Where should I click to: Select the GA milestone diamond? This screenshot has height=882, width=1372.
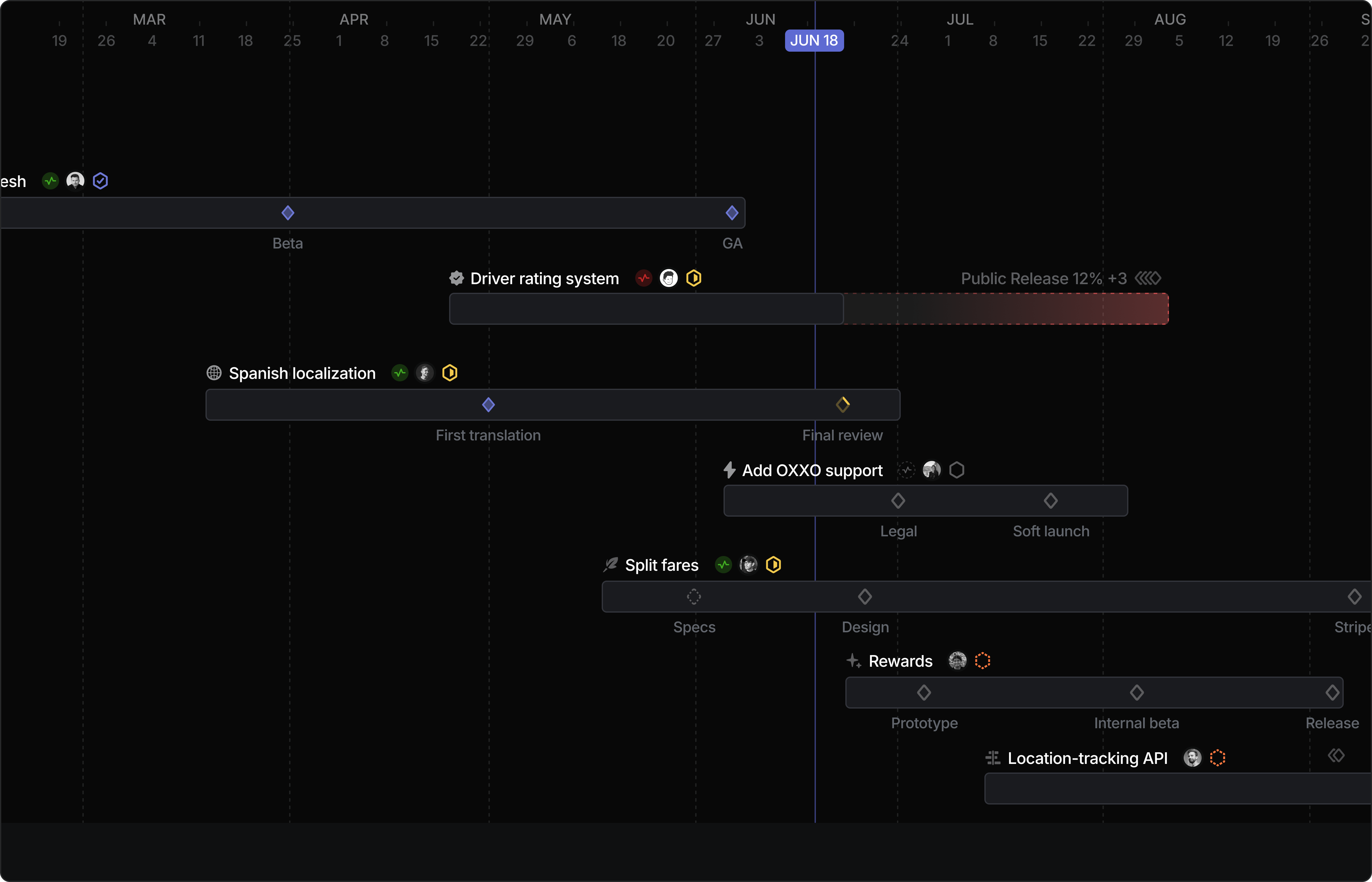pyautogui.click(x=732, y=213)
